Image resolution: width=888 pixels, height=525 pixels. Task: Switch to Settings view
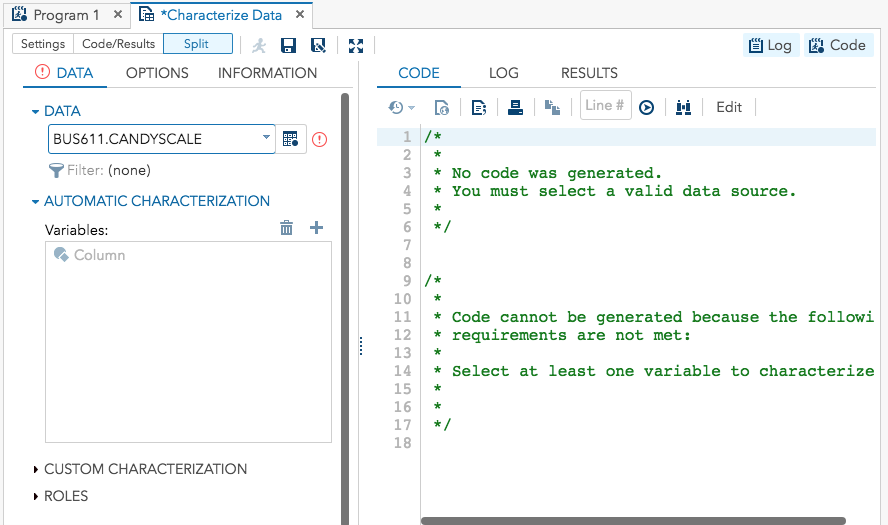(x=43, y=44)
